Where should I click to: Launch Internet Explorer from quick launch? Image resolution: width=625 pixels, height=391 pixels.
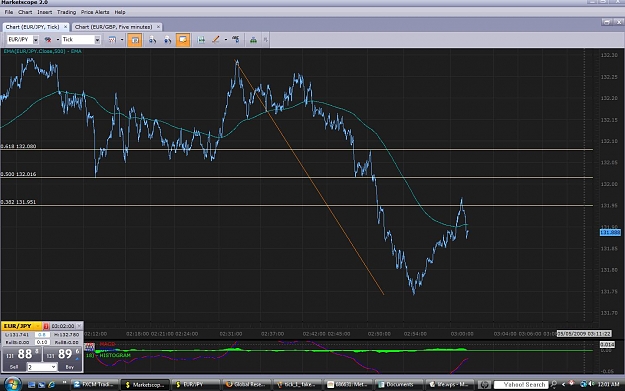click(52, 385)
